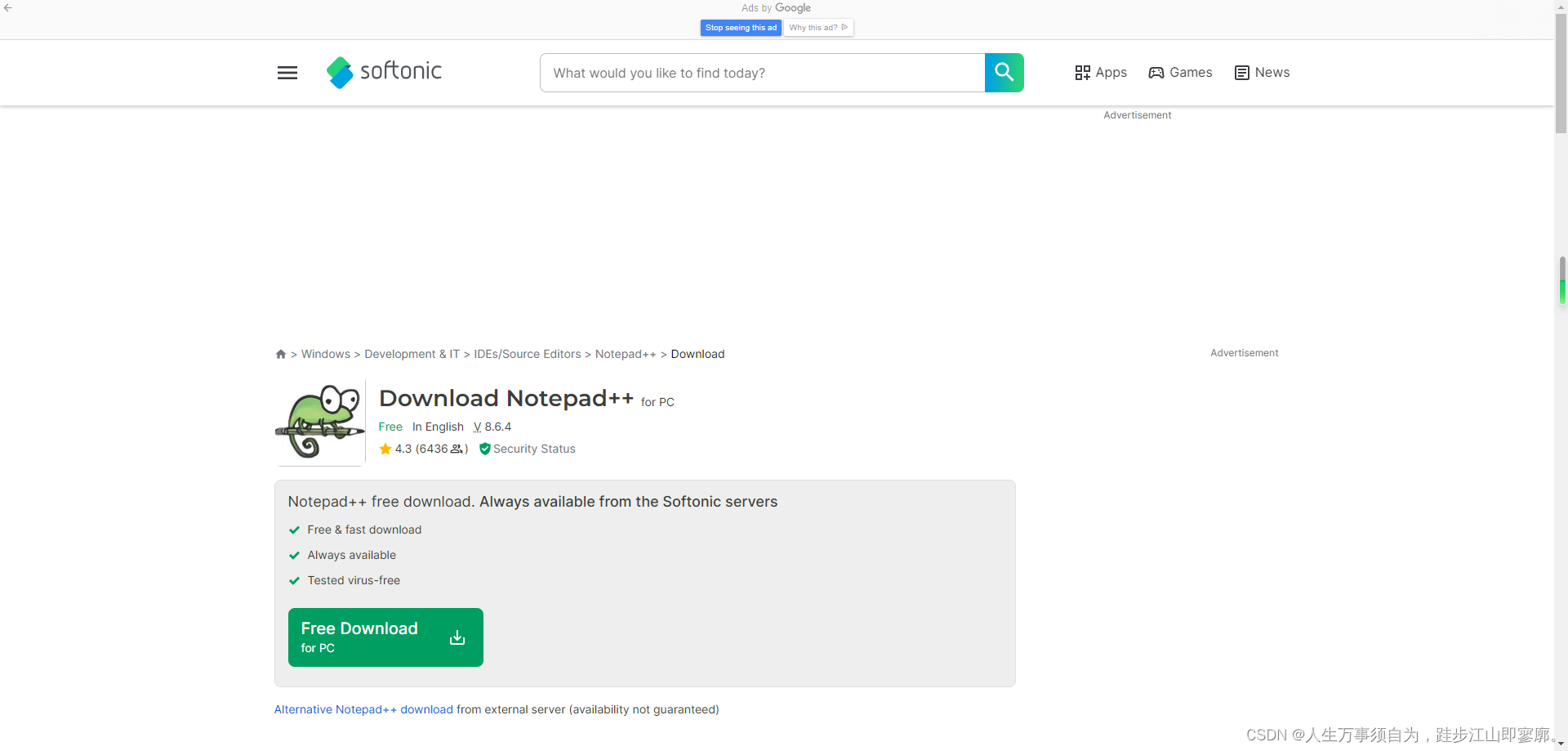Click the orange rating star

coord(385,449)
